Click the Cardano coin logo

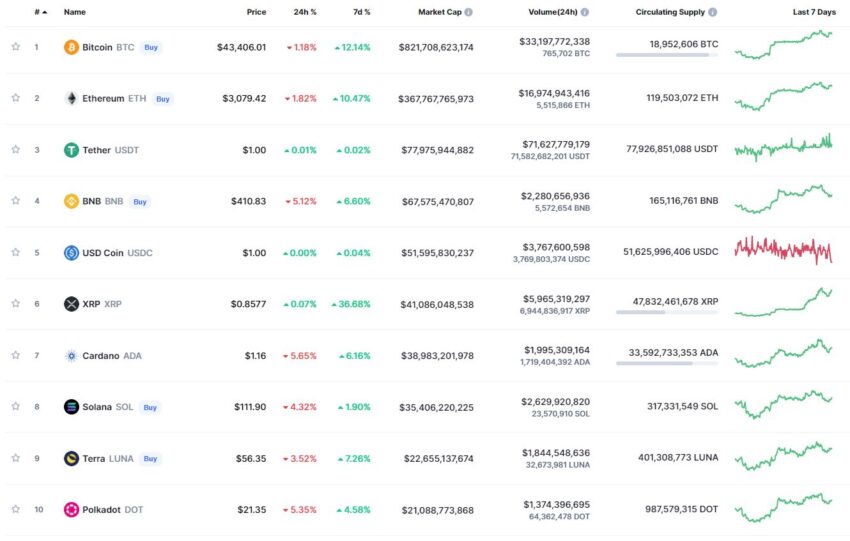coord(71,356)
